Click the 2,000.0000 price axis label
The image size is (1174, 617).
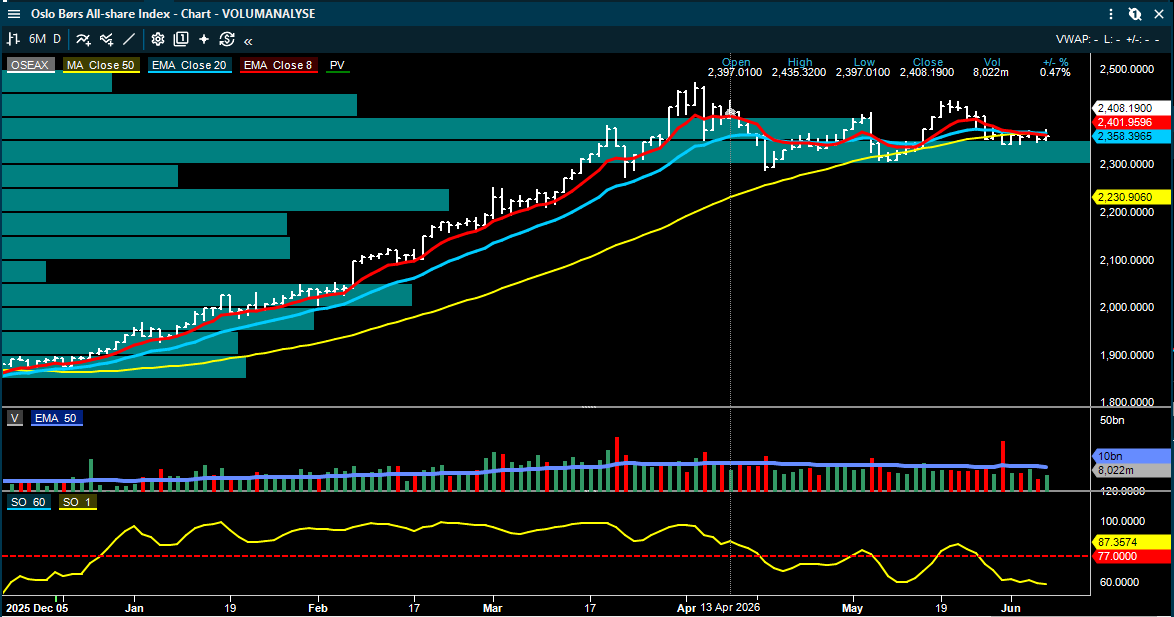pos(1127,307)
